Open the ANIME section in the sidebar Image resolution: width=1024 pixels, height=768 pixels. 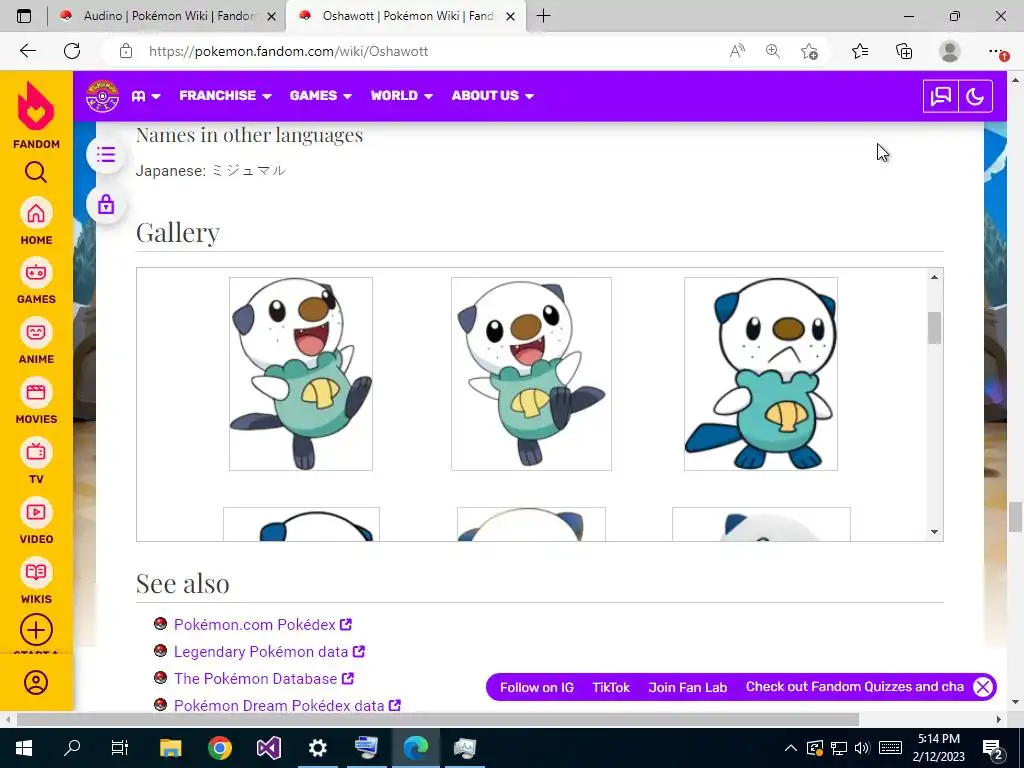[36, 341]
